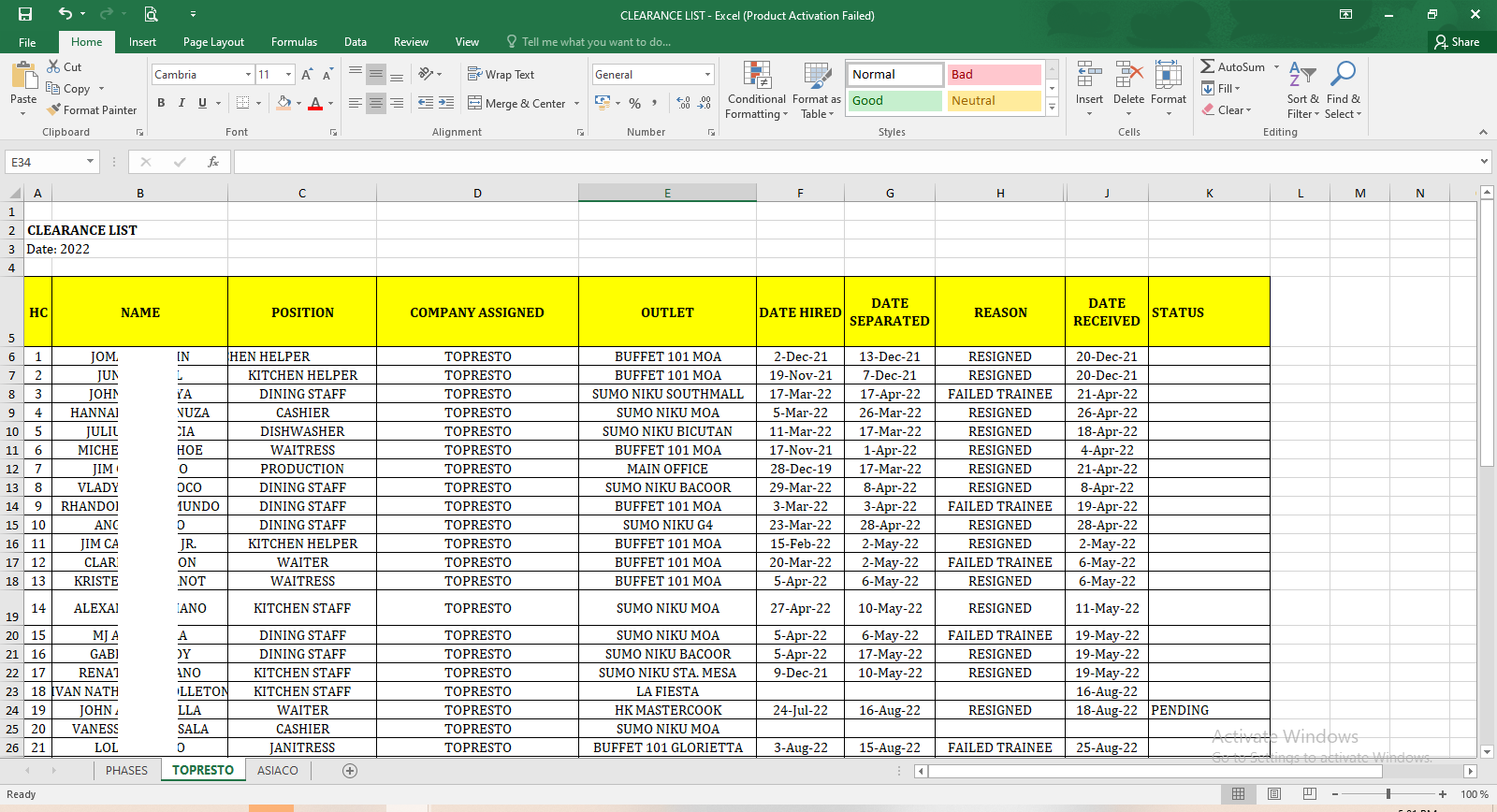The height and width of the screenshot is (812, 1497).
Task: Click the Share button
Action: click(1457, 42)
